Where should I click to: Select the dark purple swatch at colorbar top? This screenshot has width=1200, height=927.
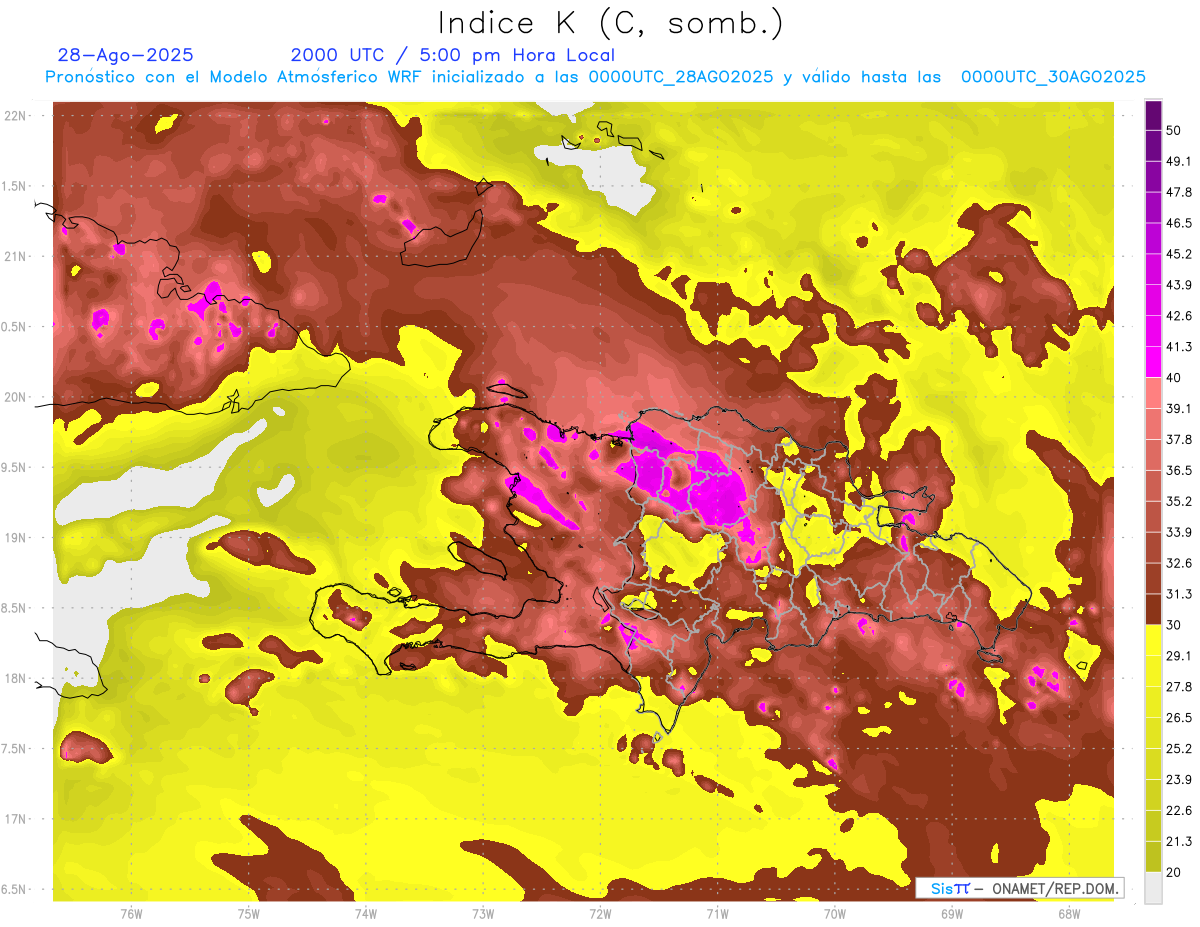[1153, 115]
